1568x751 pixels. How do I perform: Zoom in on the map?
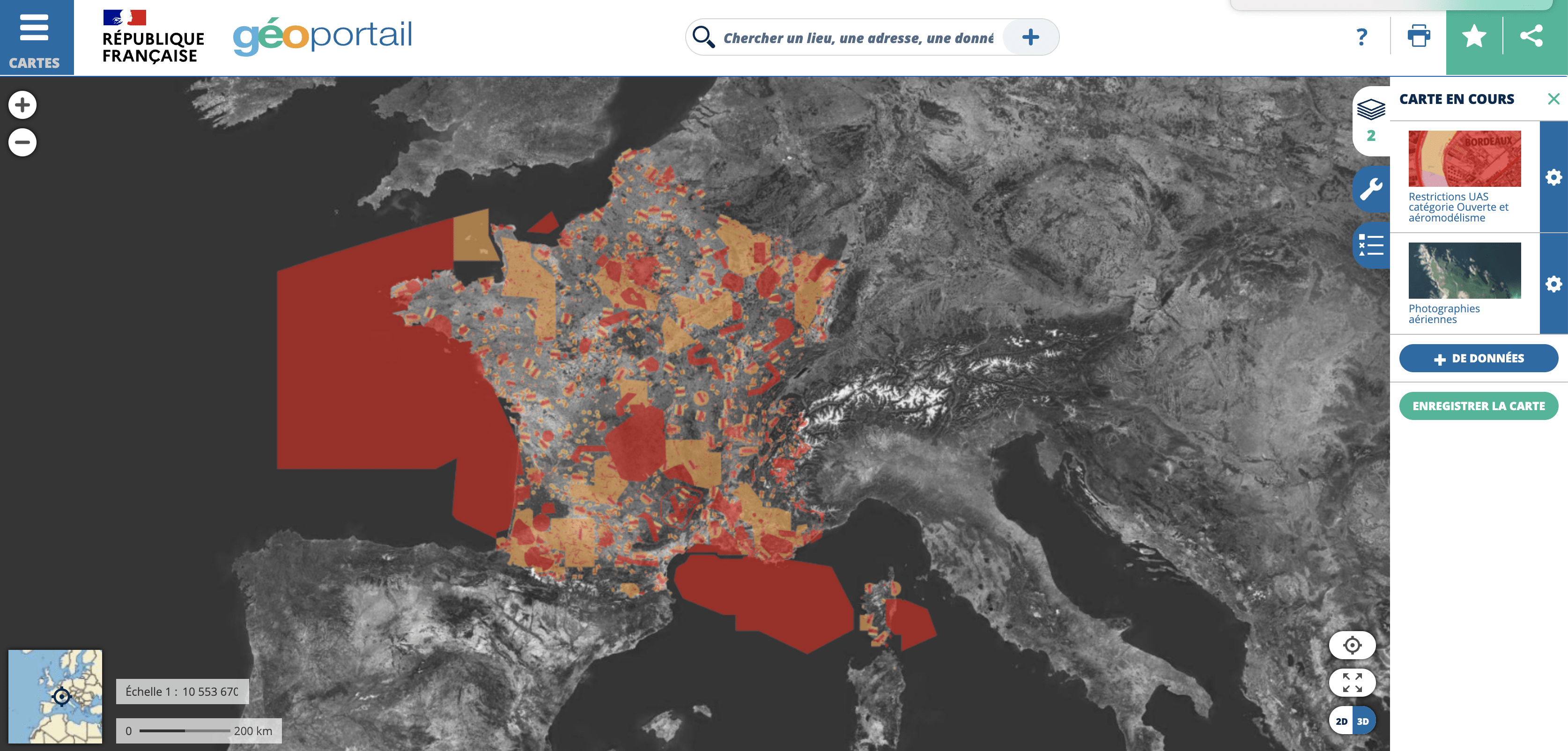(22, 105)
